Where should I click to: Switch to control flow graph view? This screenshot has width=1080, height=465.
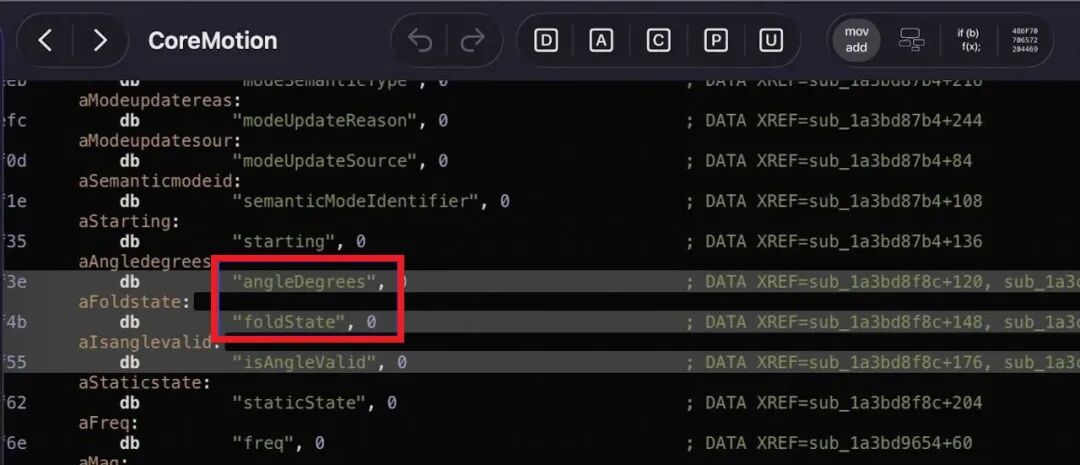pyautogui.click(x=911, y=41)
